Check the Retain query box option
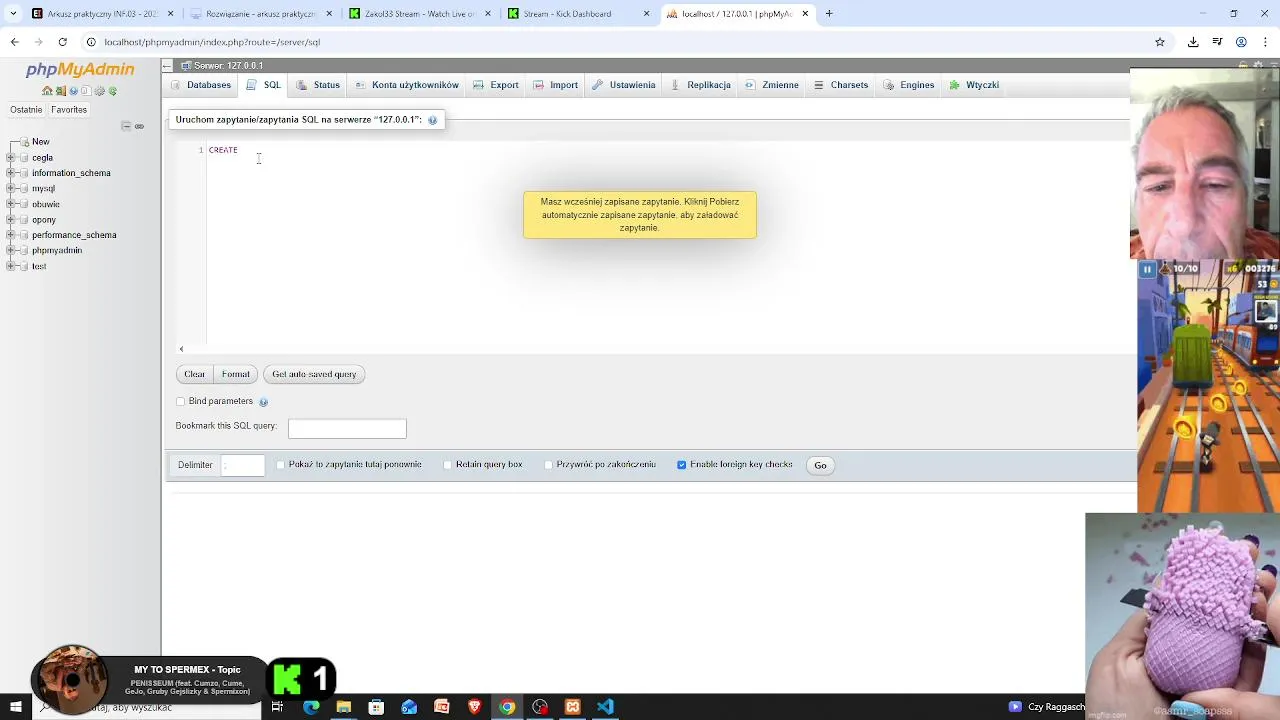The height and width of the screenshot is (720, 1280). pyautogui.click(x=448, y=465)
